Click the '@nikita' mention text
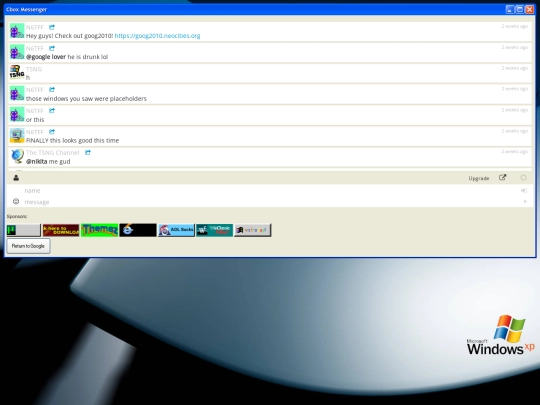Screen dimensions: 540x405 [37, 162]
